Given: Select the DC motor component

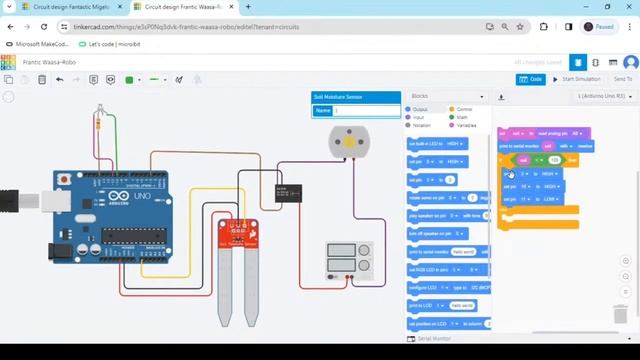Looking at the screenshot, I should pyautogui.click(x=349, y=142).
